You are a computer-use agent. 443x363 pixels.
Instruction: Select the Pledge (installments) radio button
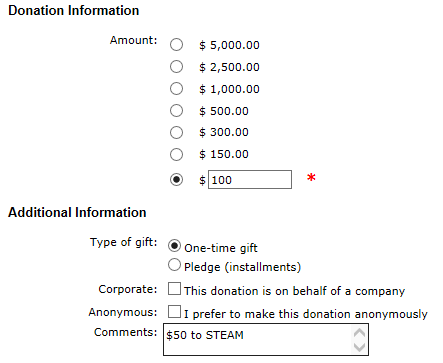(174, 265)
